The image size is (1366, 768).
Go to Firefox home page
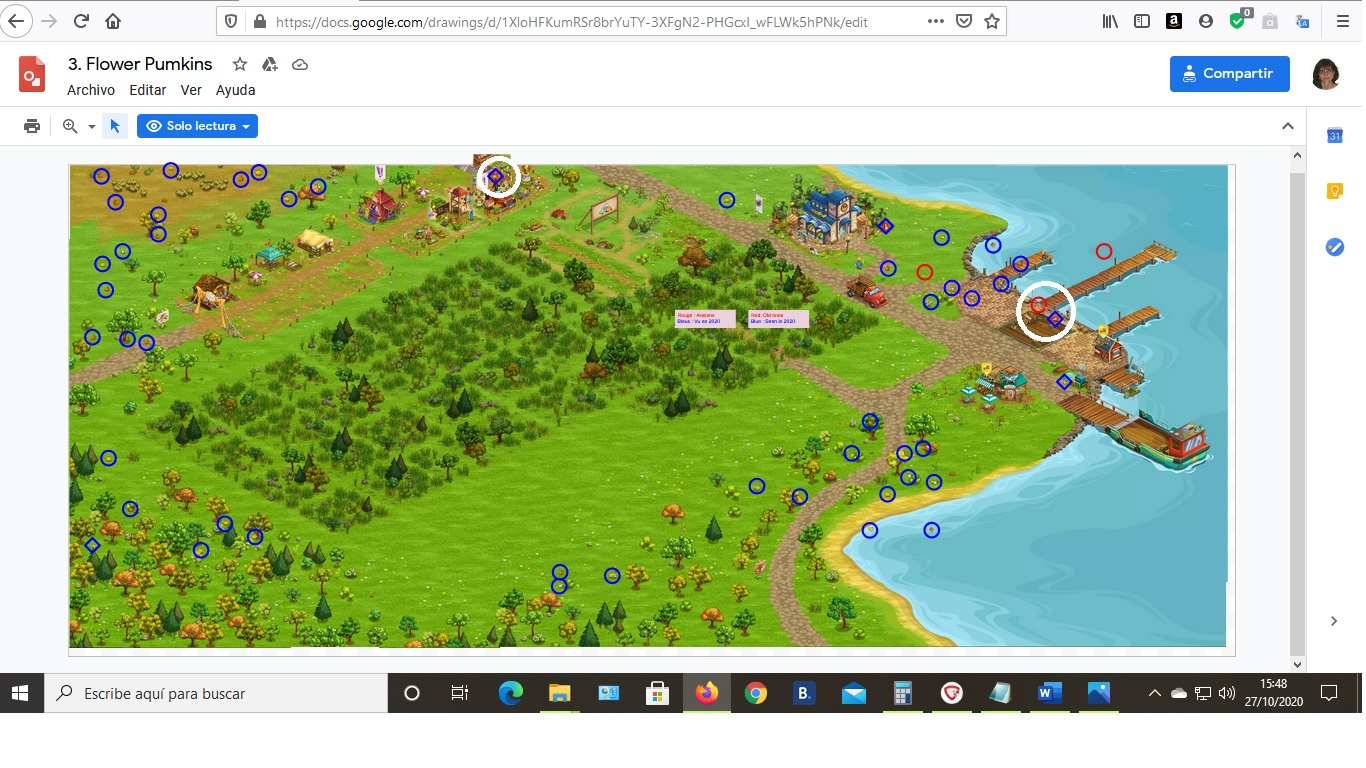[113, 21]
